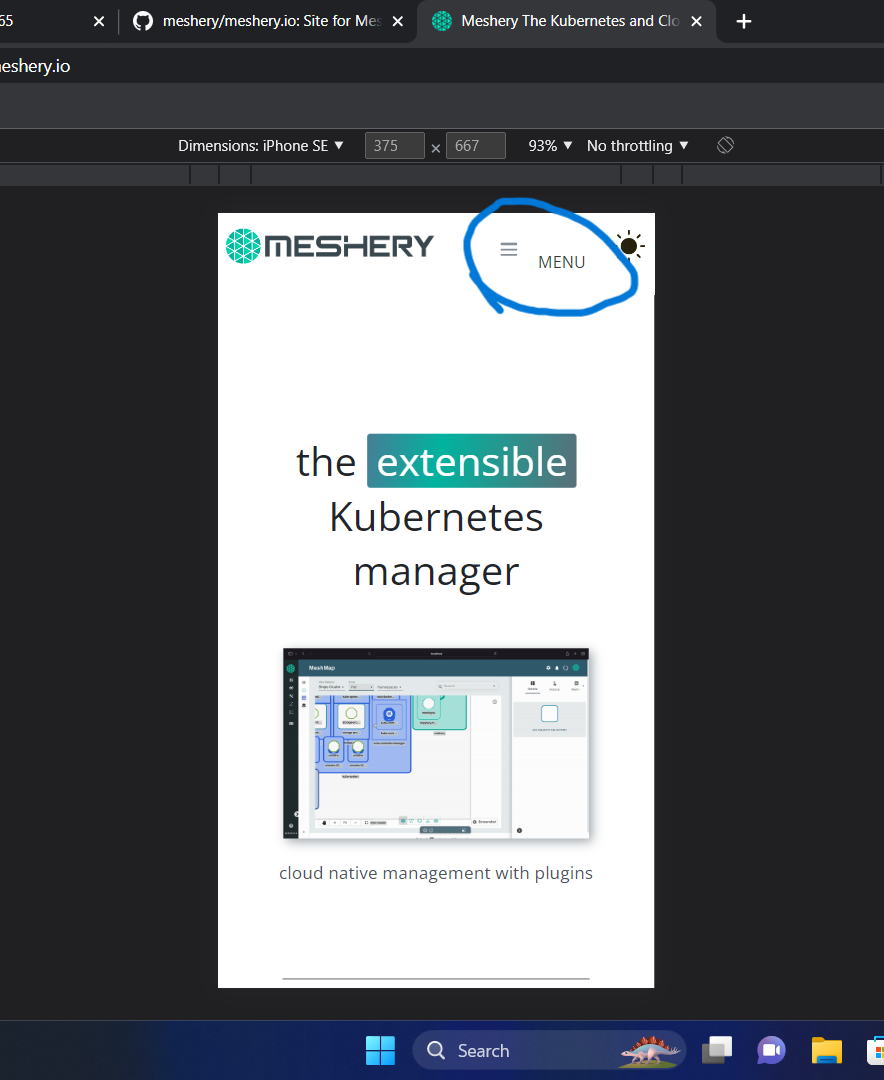Open File Explorer from the taskbar
The height and width of the screenshot is (1080, 884).
pos(826,1050)
